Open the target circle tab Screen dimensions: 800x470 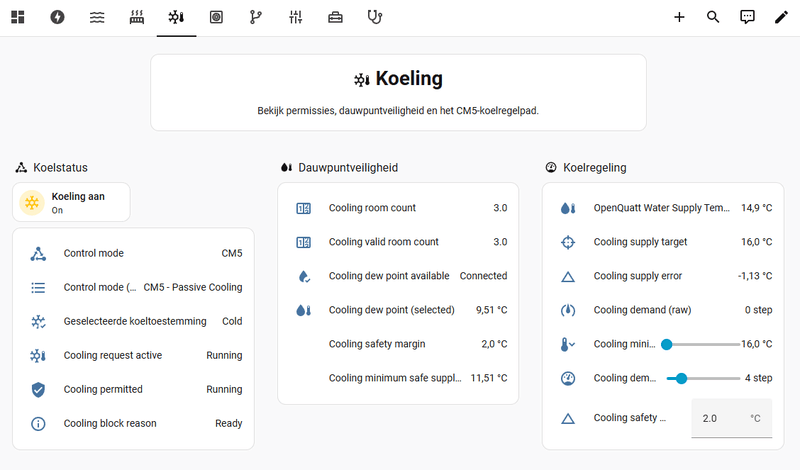[x=216, y=17]
